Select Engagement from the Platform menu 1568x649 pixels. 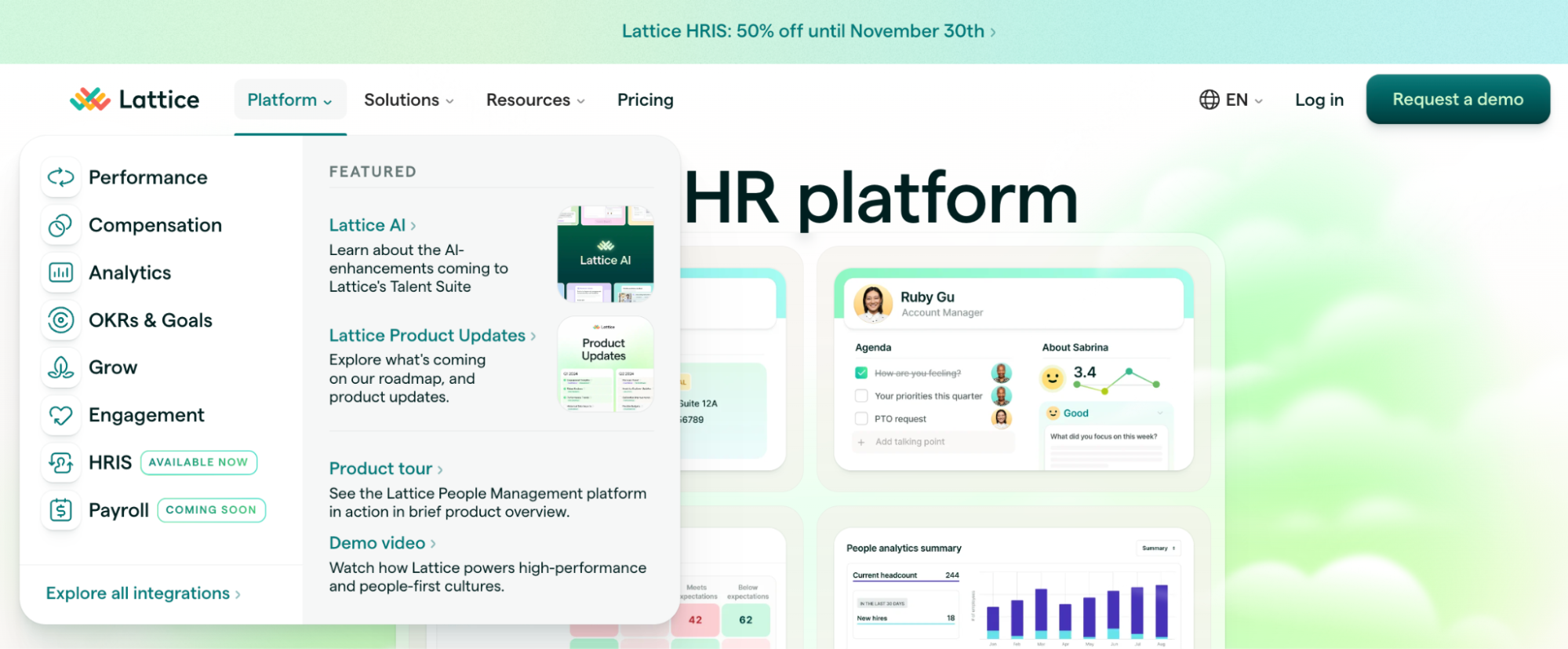(147, 415)
